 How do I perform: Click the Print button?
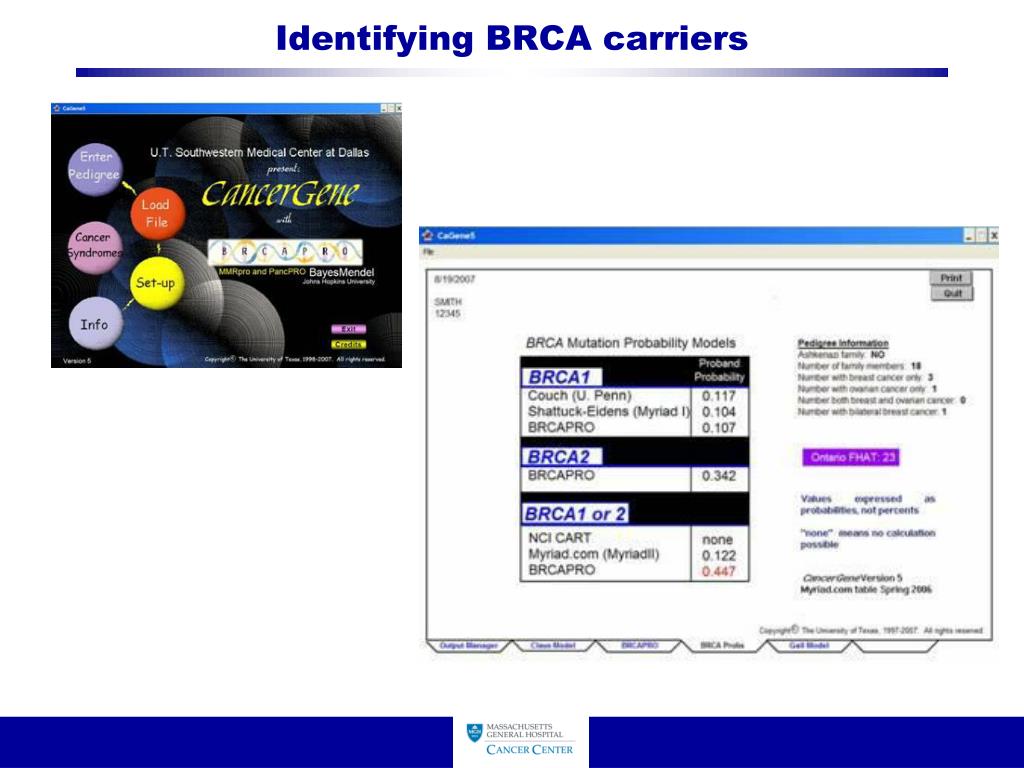tap(951, 278)
